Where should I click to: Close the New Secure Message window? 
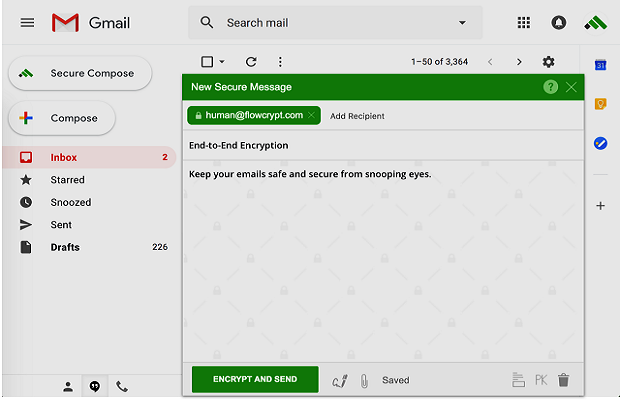571,87
